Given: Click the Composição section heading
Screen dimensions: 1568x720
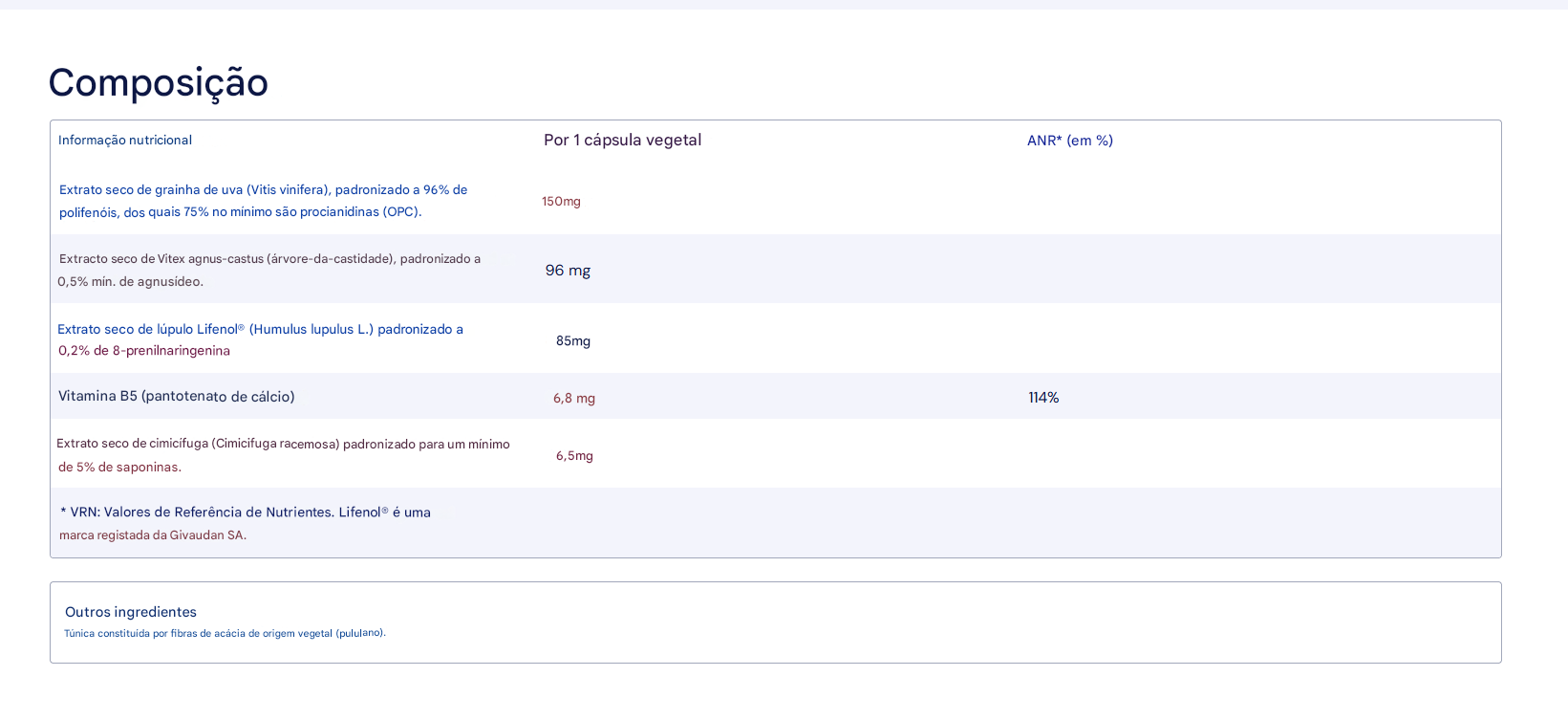Looking at the screenshot, I should click(158, 83).
